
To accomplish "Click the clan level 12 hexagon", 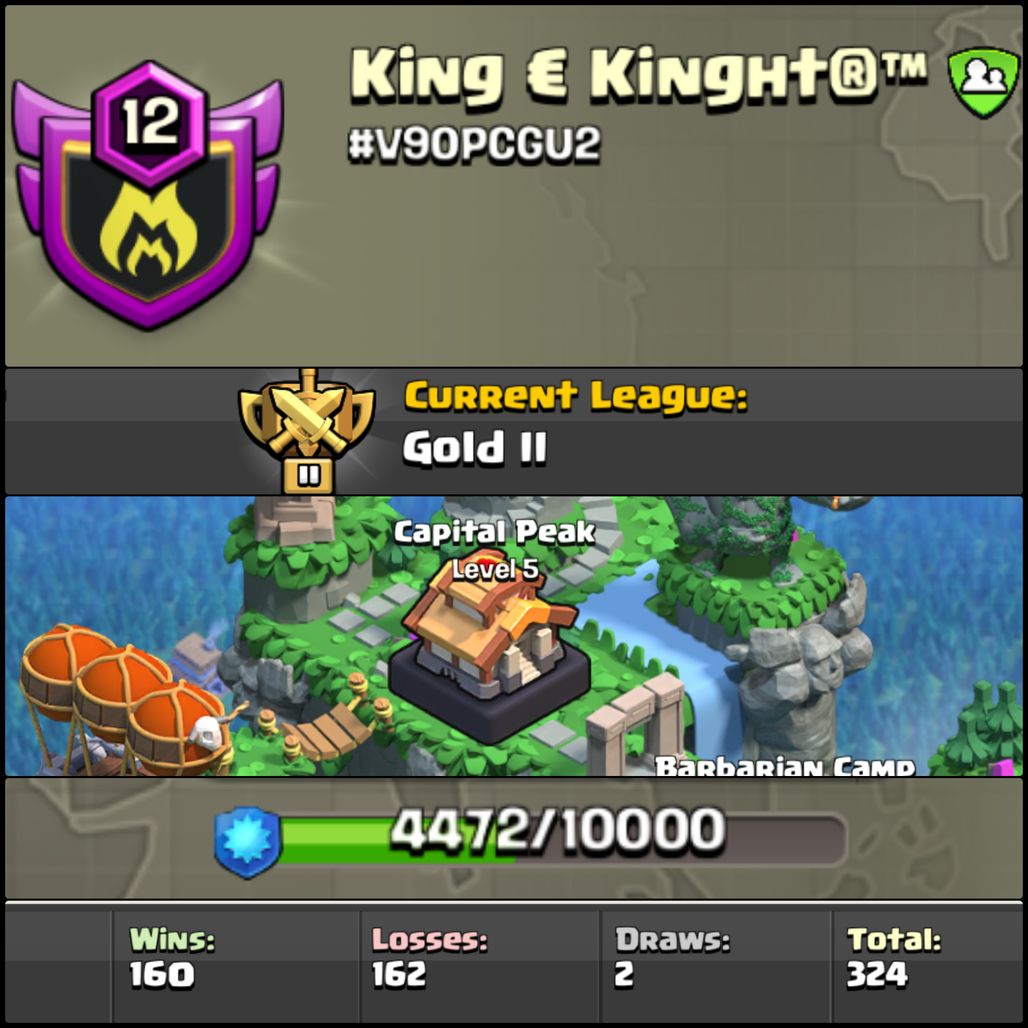I will [150, 123].
